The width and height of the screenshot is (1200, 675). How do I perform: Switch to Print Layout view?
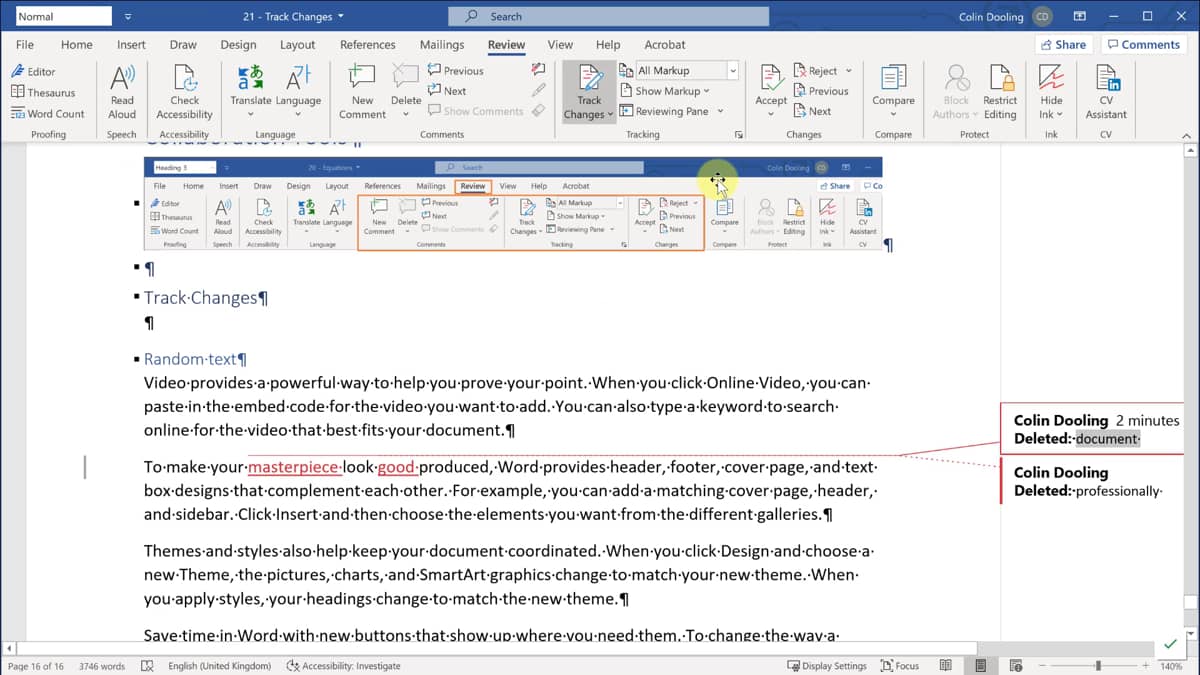pyautogui.click(x=981, y=666)
